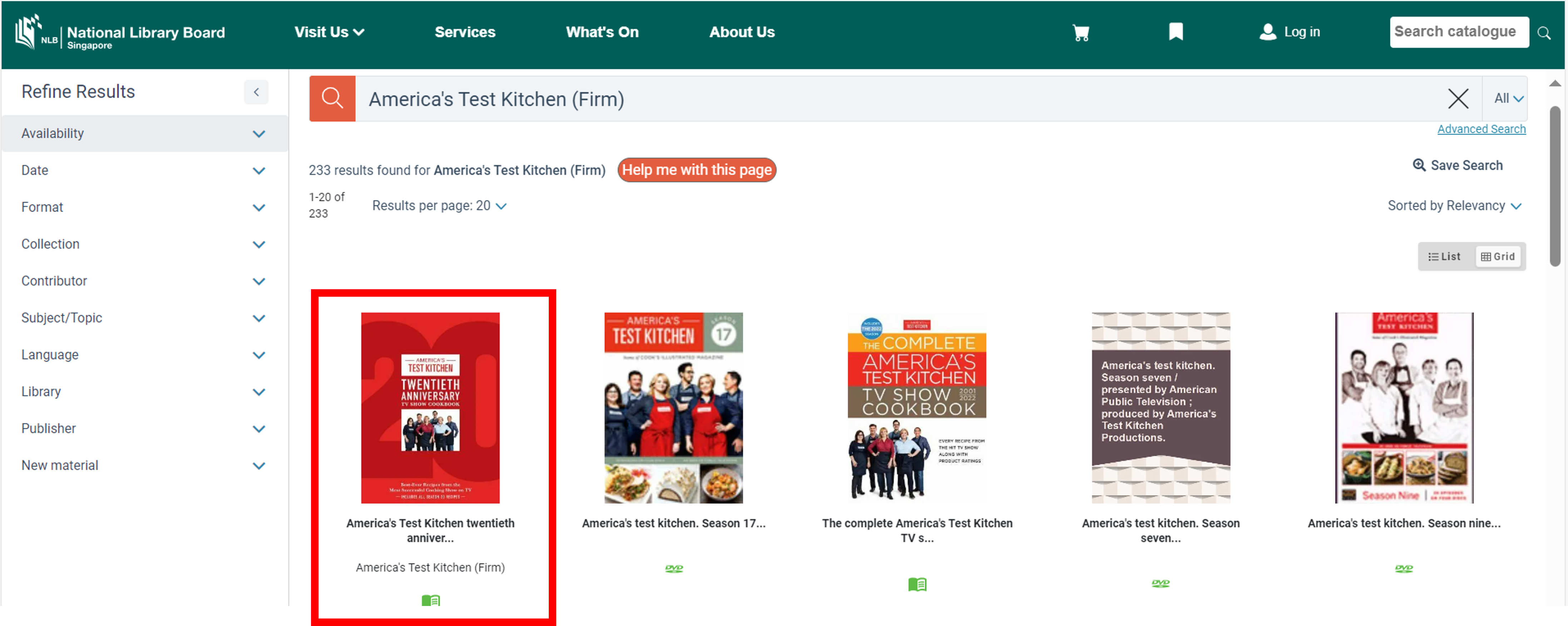The image size is (1568, 626).
Task: Open the shopping cart icon
Action: click(x=1080, y=32)
